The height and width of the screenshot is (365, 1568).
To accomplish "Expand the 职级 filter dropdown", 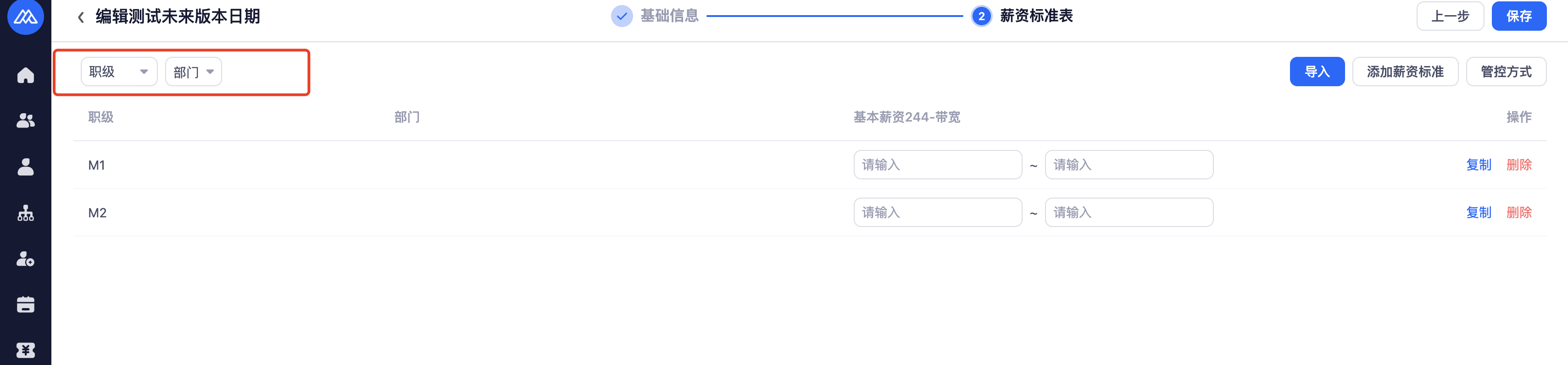I will pyautogui.click(x=119, y=72).
